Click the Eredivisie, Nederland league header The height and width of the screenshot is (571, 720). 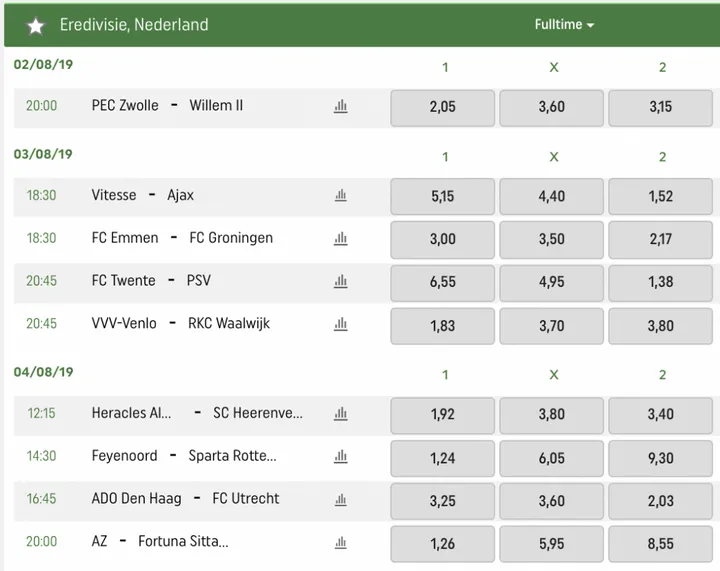(x=134, y=25)
